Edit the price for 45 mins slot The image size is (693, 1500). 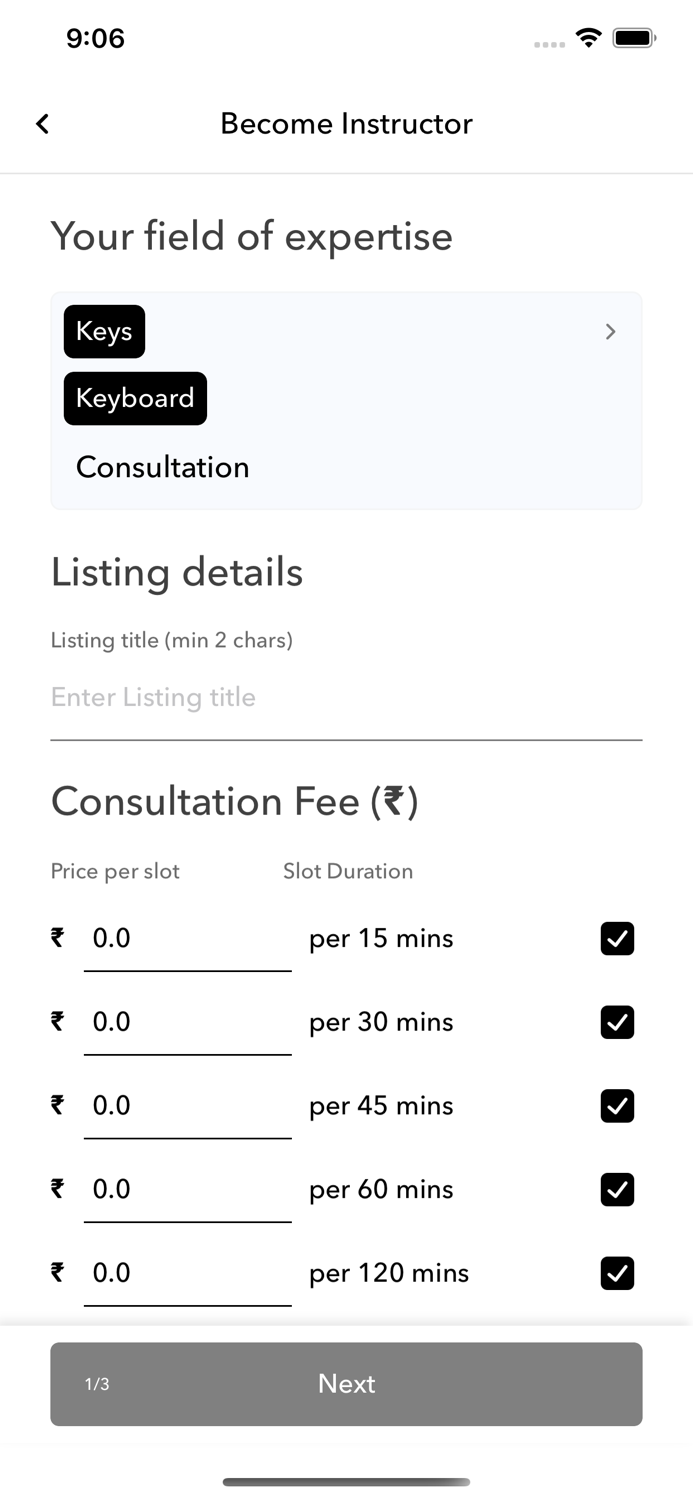pyautogui.click(x=187, y=1106)
